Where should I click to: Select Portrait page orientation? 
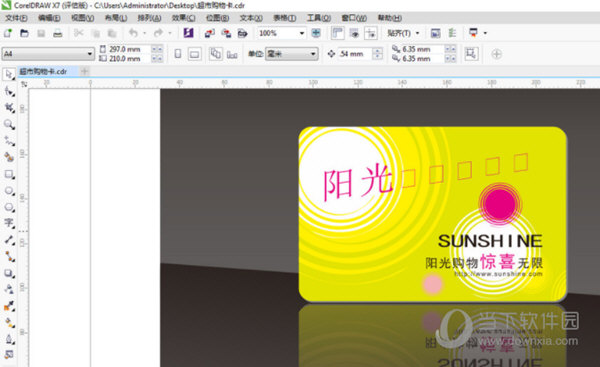pos(178,54)
